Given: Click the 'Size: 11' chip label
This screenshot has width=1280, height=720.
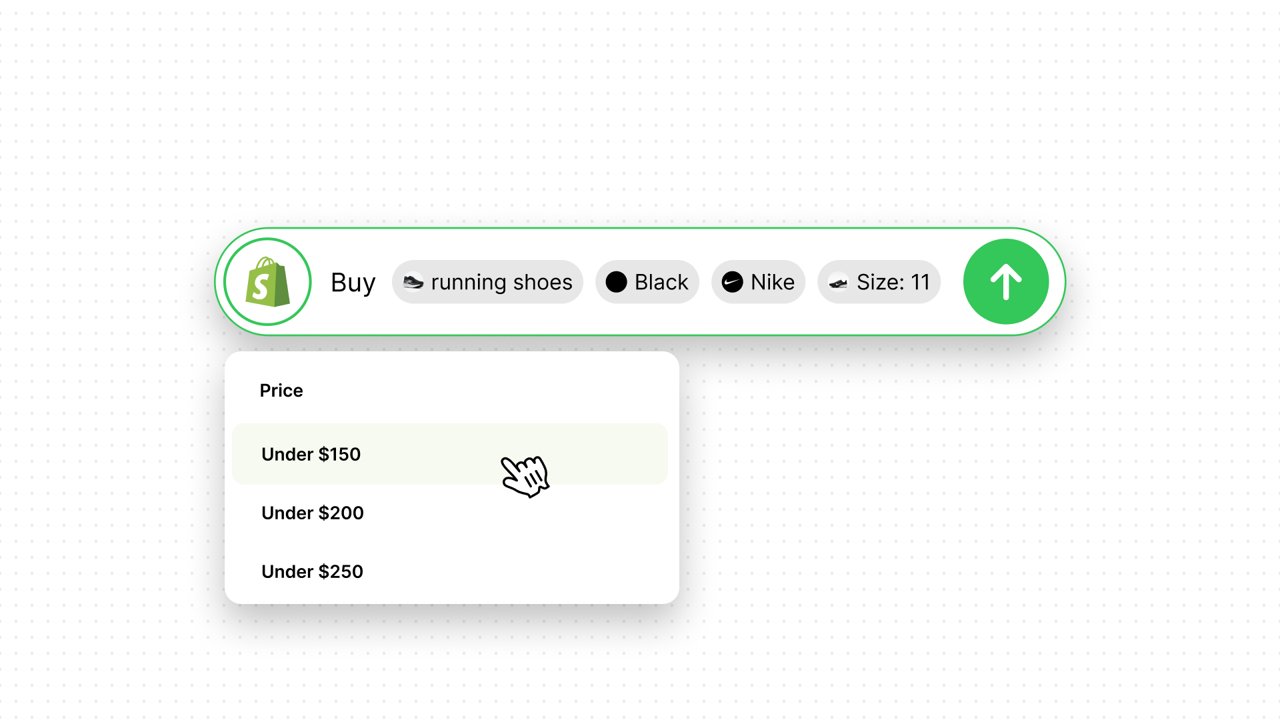Looking at the screenshot, I should 893,282.
